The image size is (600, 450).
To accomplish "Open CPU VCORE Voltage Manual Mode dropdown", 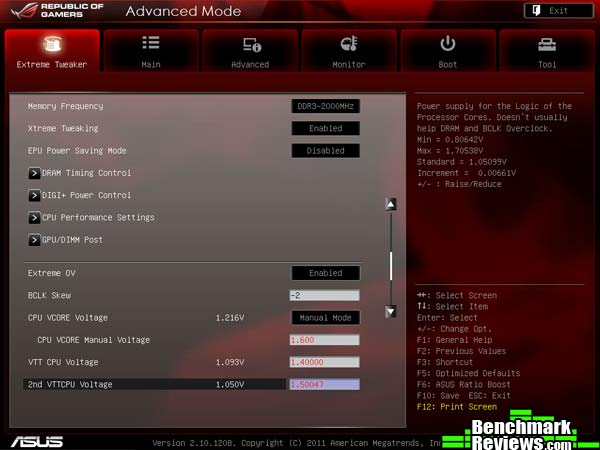I will click(325, 318).
